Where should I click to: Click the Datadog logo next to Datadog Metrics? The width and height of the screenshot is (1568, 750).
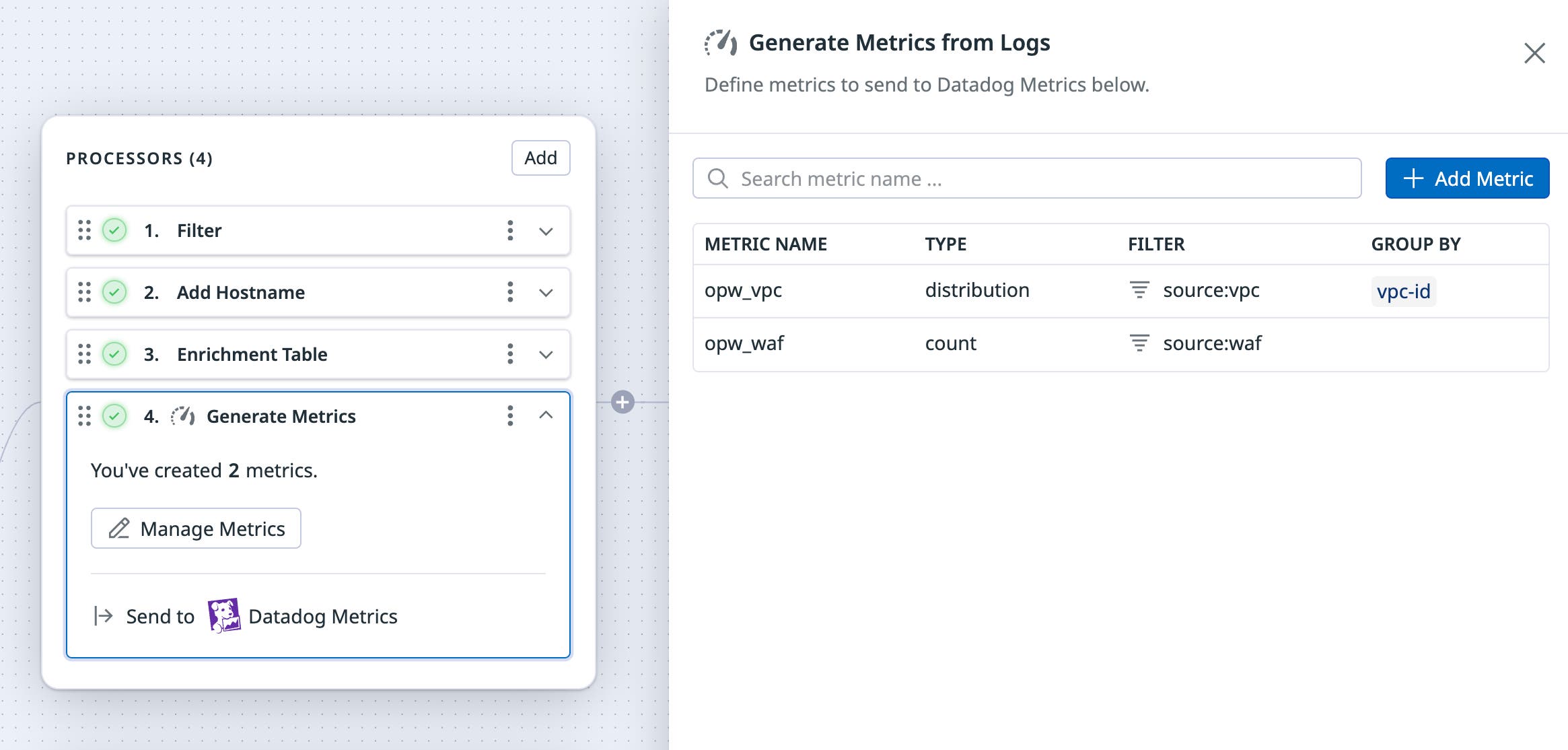(224, 616)
